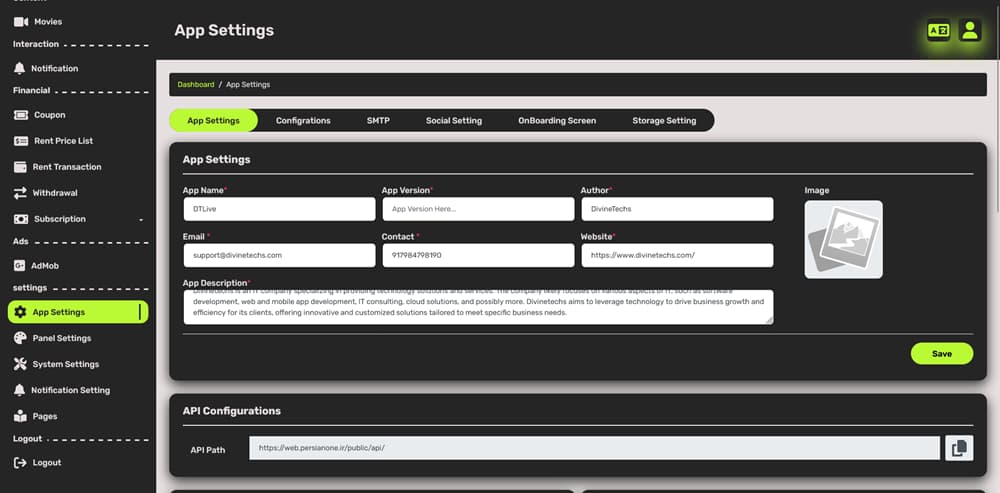This screenshot has width=1000, height=493.
Task: Open System Settings tools icon
Action: tap(21, 364)
